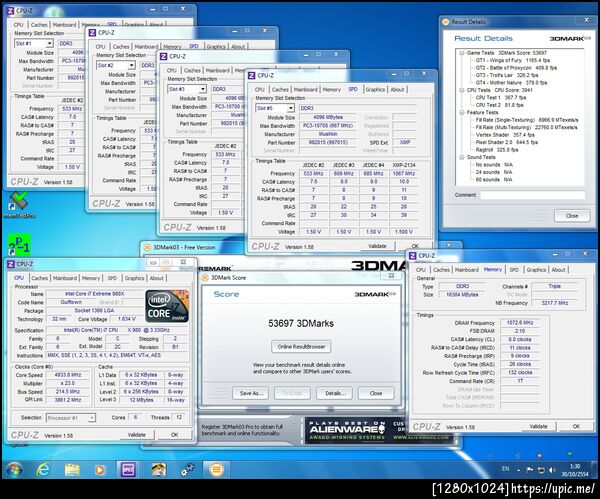This screenshot has width=600, height=499.
Task: Click the Action Center flag tray icon
Action: tap(530, 470)
